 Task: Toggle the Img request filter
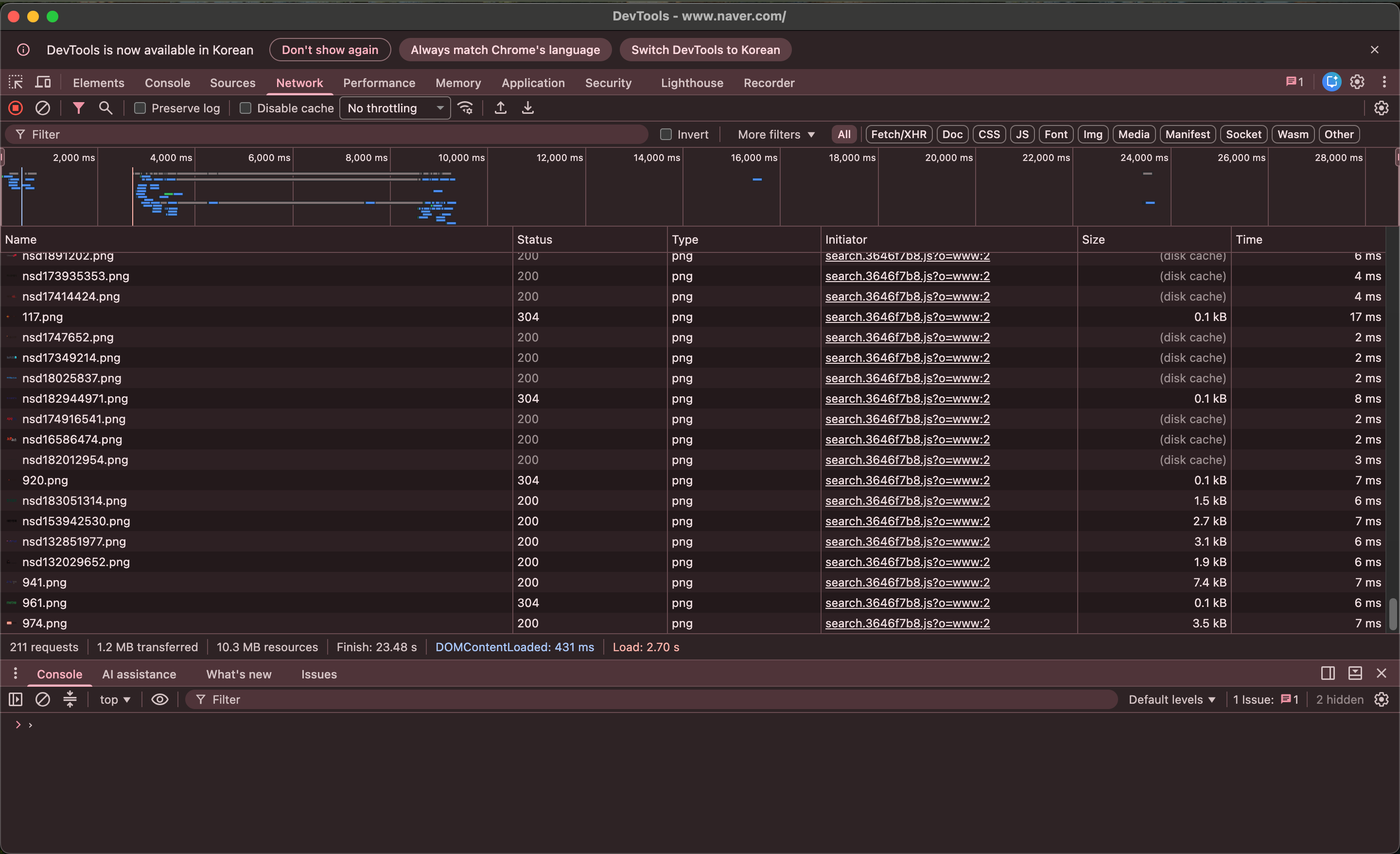[1092, 134]
